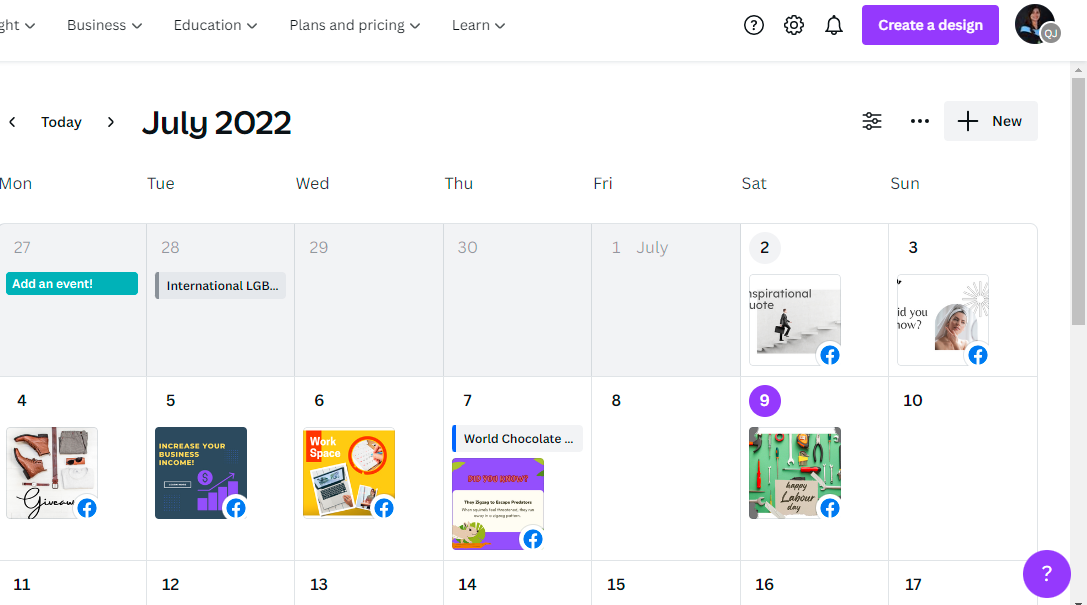Click the Create a design button

[x=930, y=25]
